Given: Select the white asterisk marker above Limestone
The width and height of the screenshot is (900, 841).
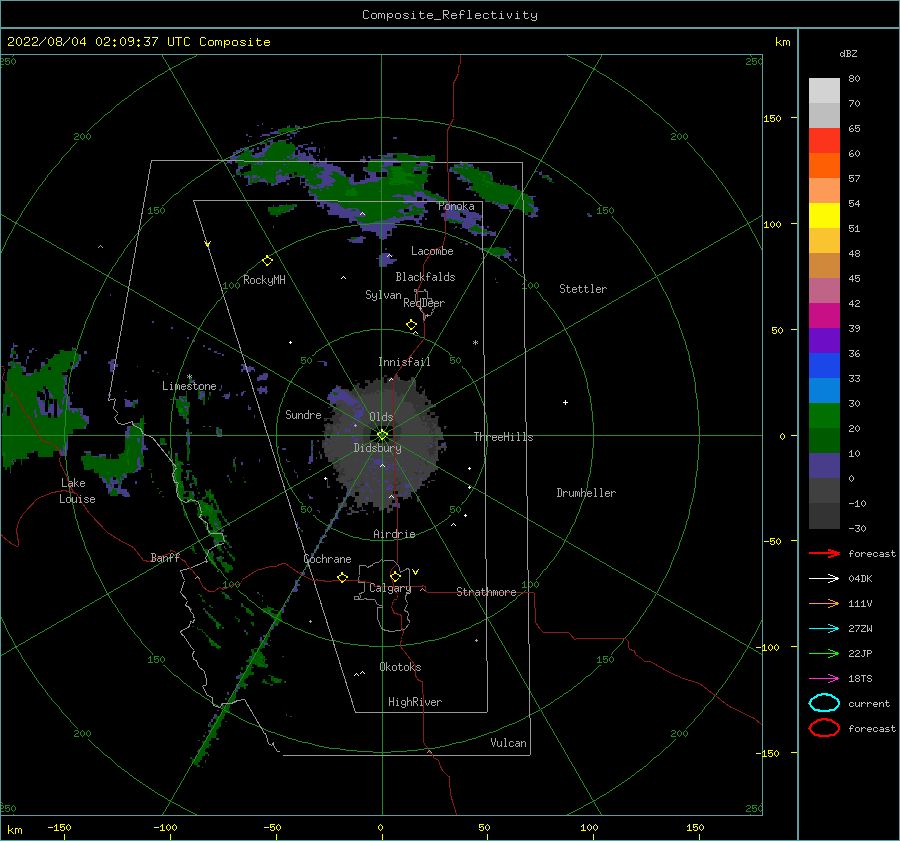Looking at the screenshot, I should 189,377.
